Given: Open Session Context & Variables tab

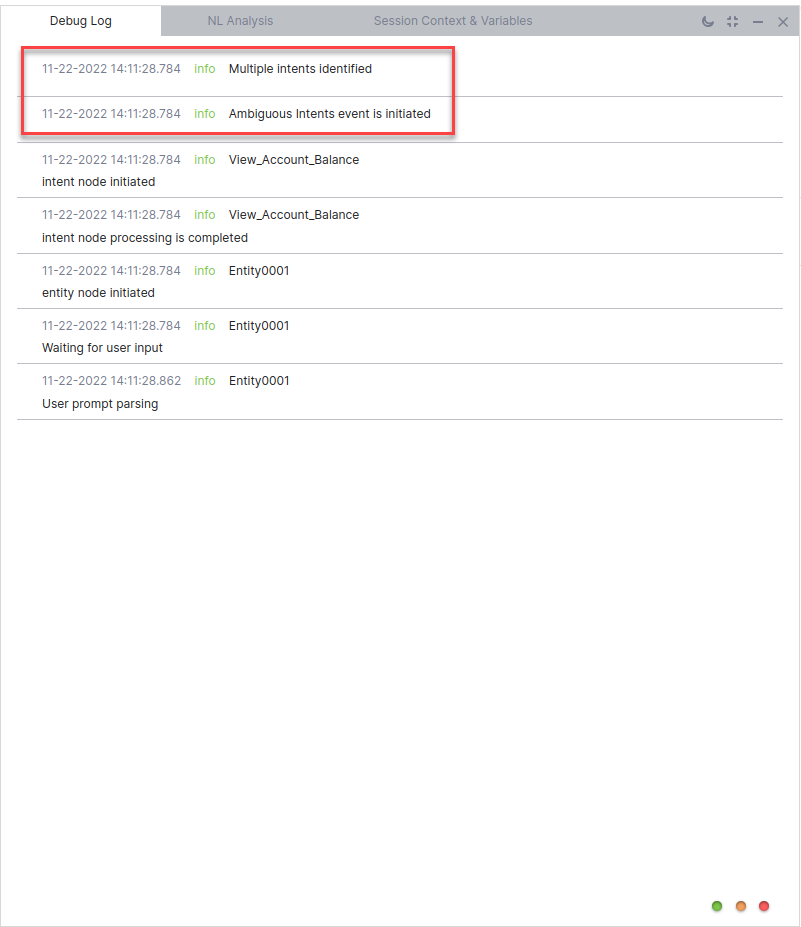Looking at the screenshot, I should coord(453,21).
